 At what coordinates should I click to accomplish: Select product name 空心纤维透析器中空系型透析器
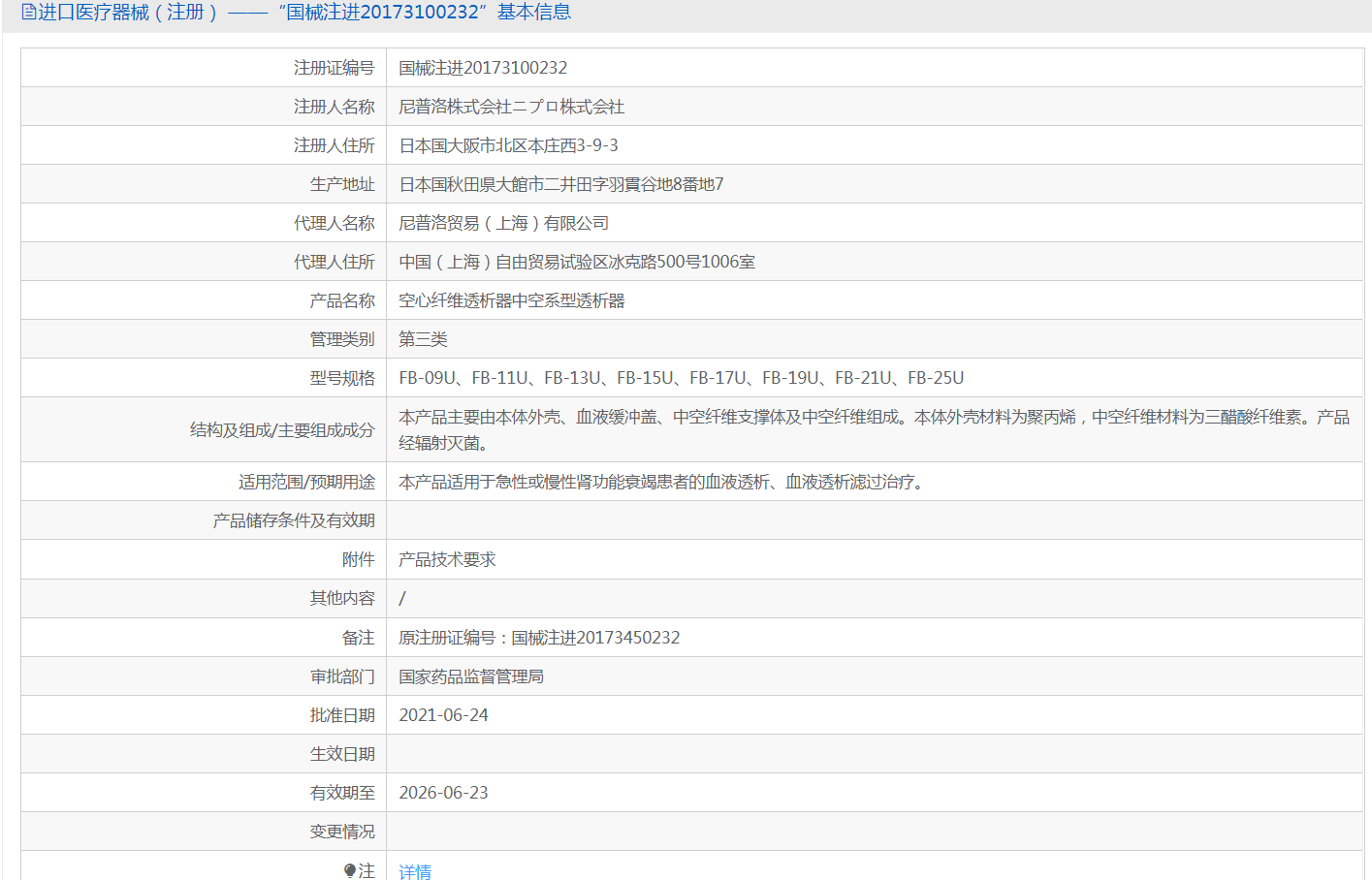512,300
